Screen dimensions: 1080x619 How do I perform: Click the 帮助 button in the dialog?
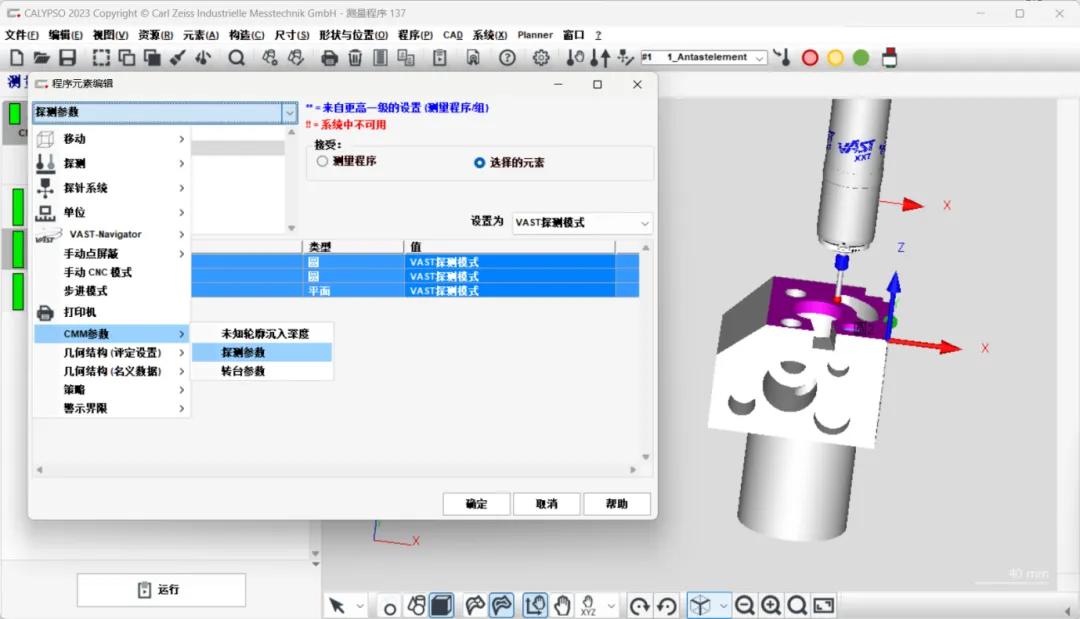[617, 504]
